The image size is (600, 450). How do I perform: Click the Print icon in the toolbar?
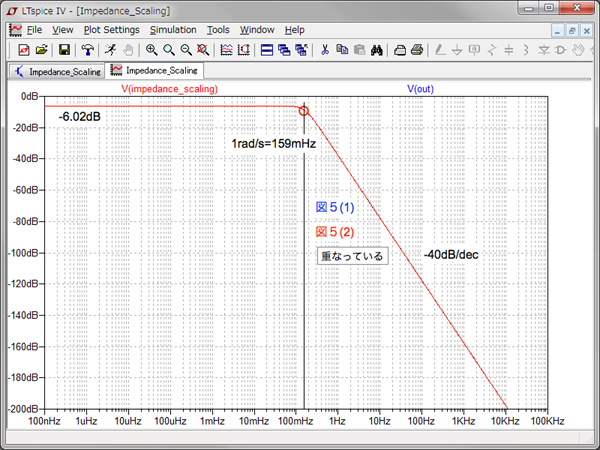tap(417, 49)
